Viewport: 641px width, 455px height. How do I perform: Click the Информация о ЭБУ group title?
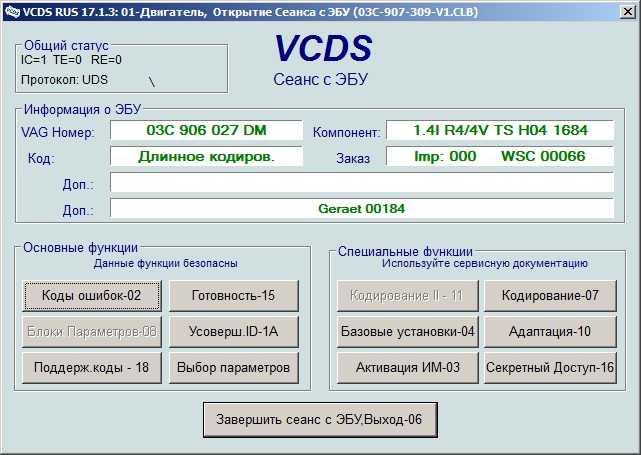[83, 110]
